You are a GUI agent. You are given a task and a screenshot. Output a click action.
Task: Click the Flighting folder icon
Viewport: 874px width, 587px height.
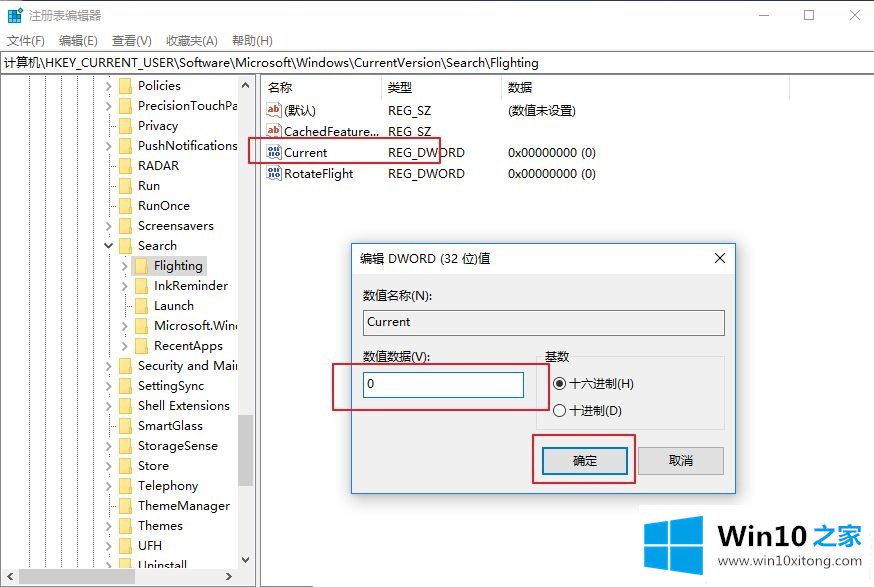point(142,266)
